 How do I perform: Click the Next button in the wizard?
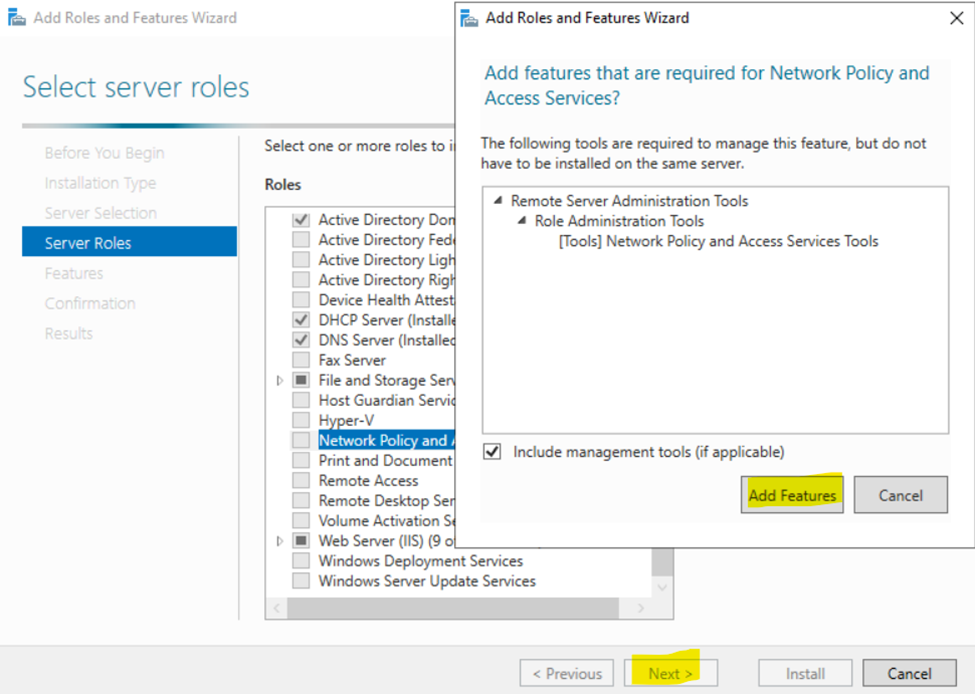pyautogui.click(x=670, y=673)
